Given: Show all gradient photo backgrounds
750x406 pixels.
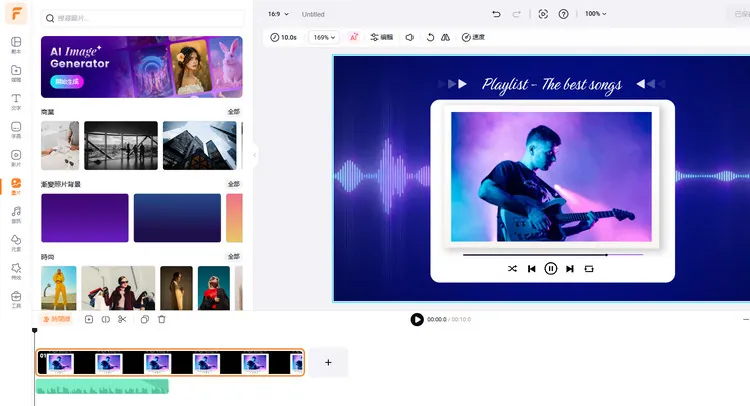Looking at the screenshot, I should point(234,184).
